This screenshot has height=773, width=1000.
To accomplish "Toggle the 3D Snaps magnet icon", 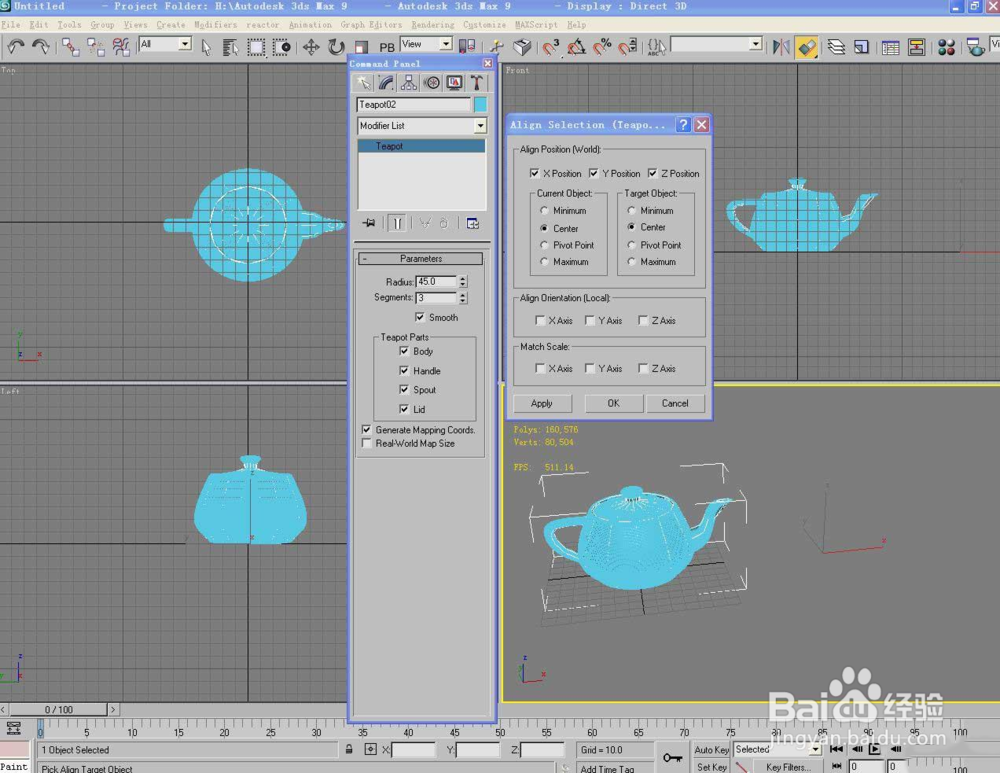I will pos(550,47).
